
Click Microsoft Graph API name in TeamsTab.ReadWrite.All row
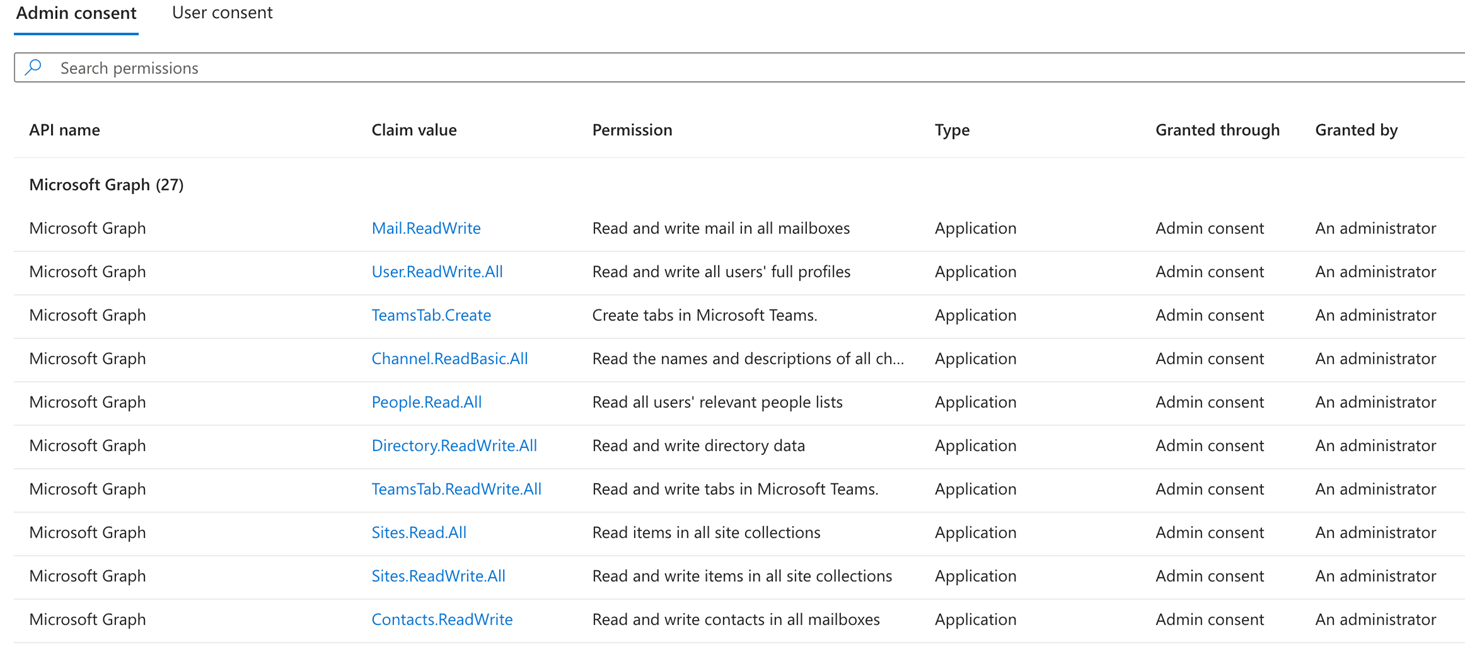coord(87,489)
